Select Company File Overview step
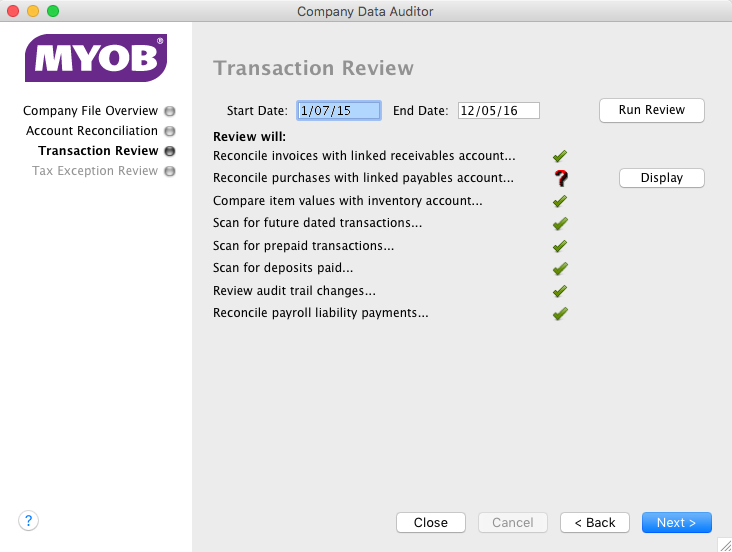The width and height of the screenshot is (732, 552). [91, 111]
